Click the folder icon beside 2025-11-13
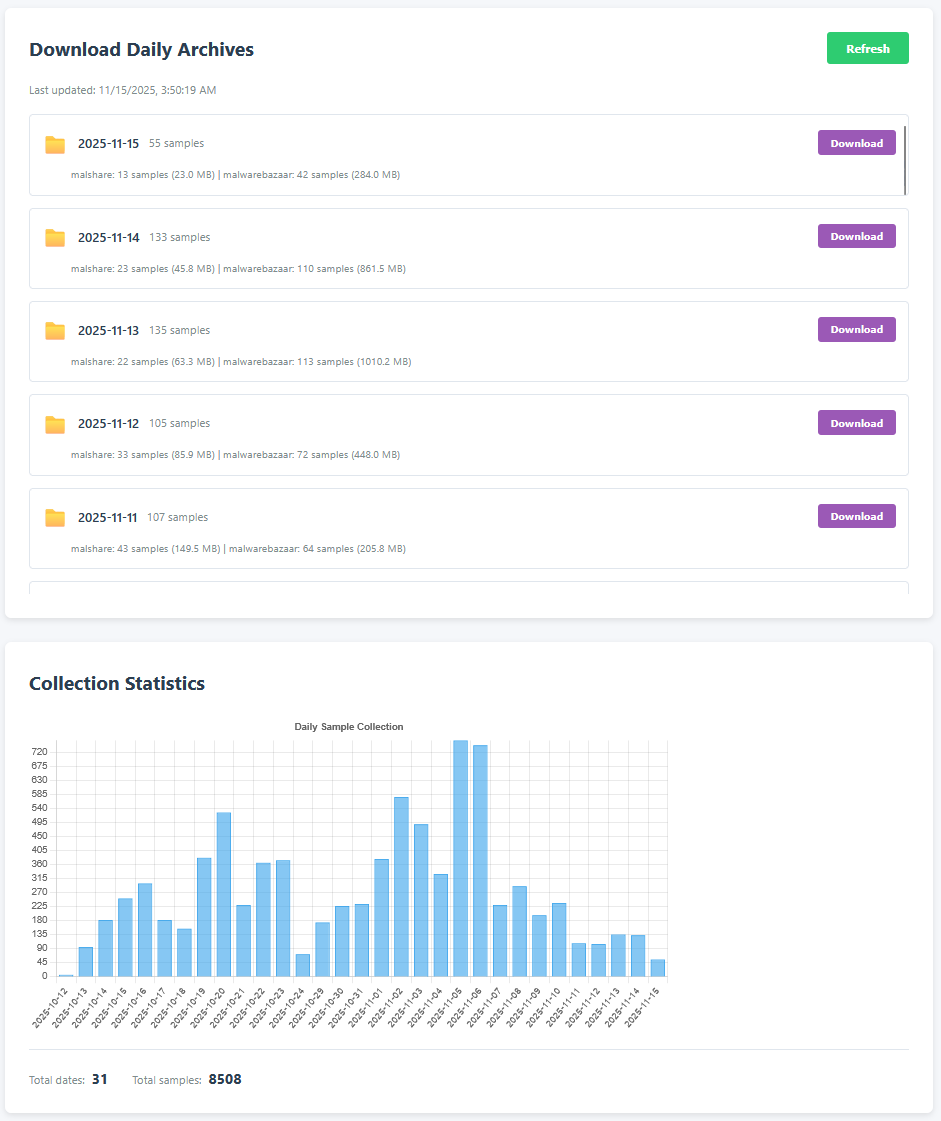 (55, 330)
